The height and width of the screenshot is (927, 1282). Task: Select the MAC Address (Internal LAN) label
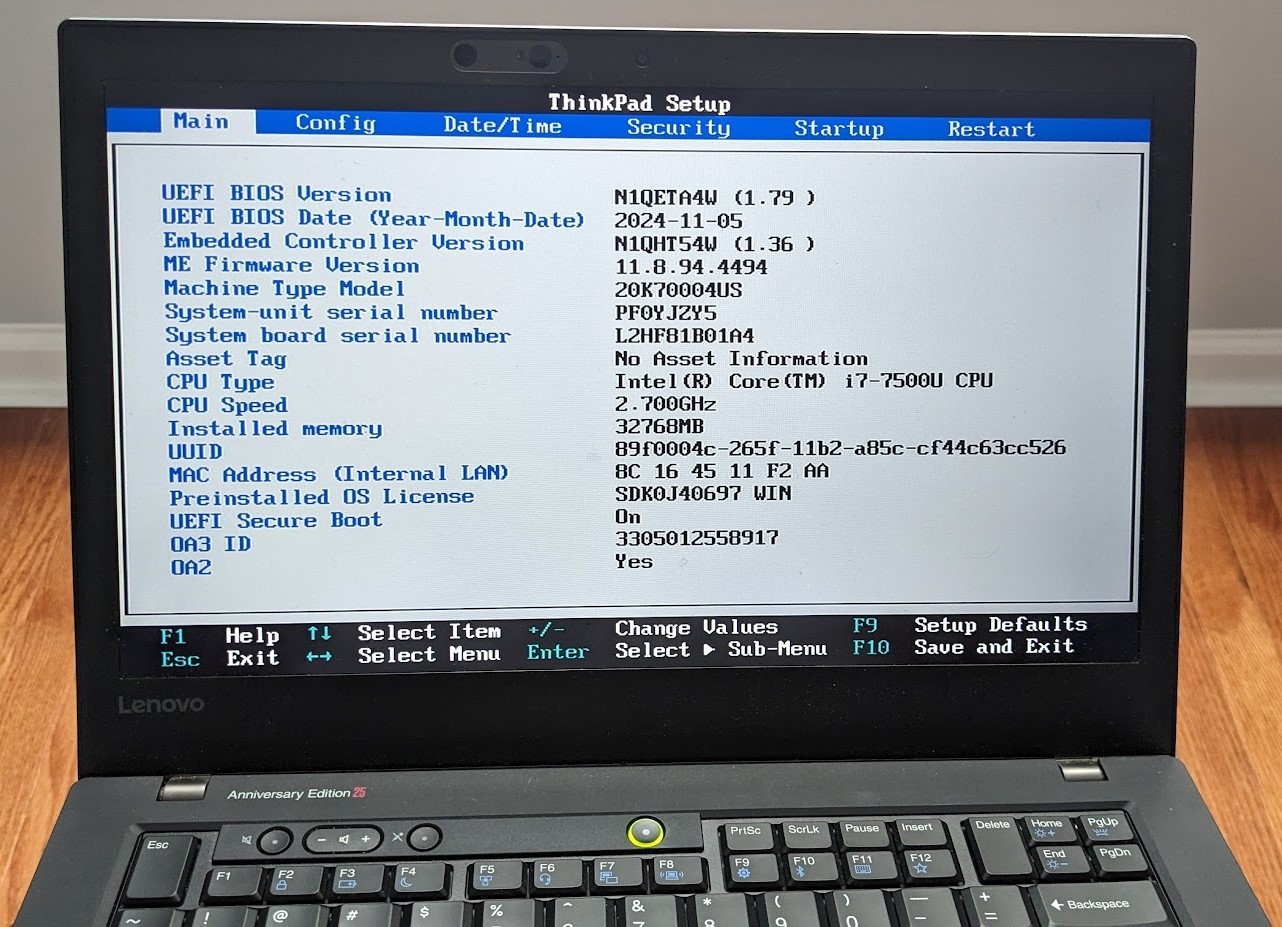coord(339,474)
